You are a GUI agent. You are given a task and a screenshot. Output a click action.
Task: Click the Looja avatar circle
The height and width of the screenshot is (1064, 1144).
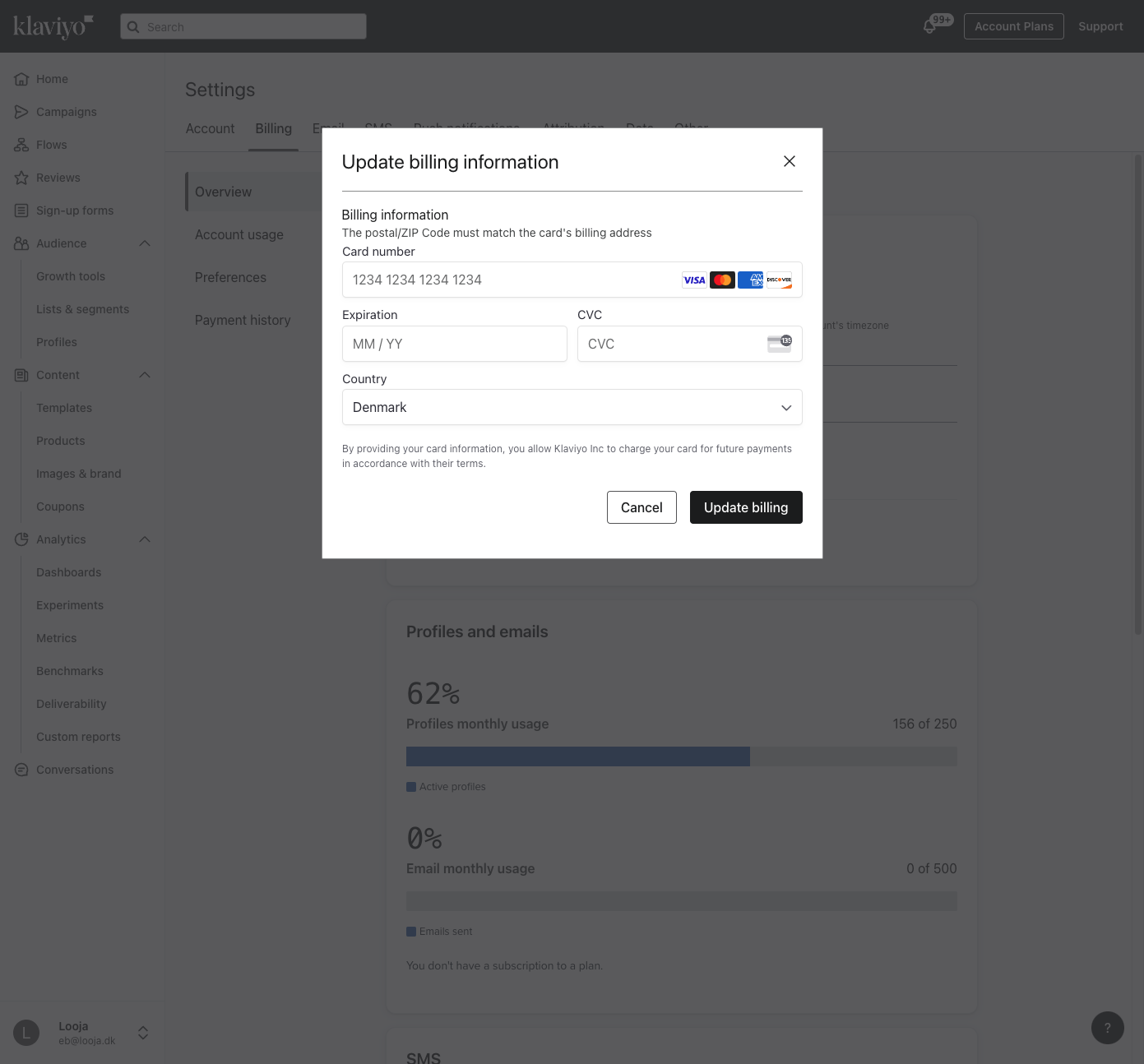click(26, 1033)
